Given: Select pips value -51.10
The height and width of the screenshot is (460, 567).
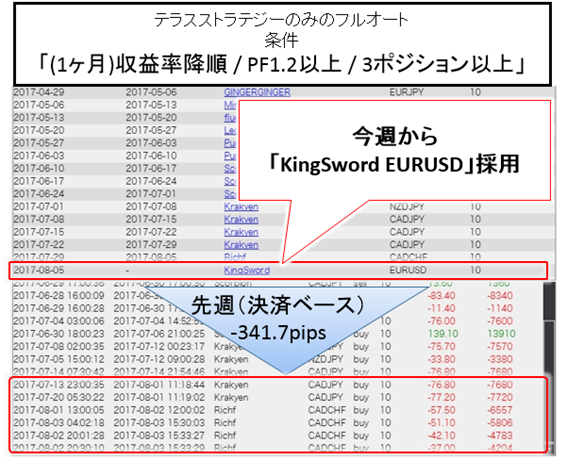Looking at the screenshot, I should pos(441,422).
